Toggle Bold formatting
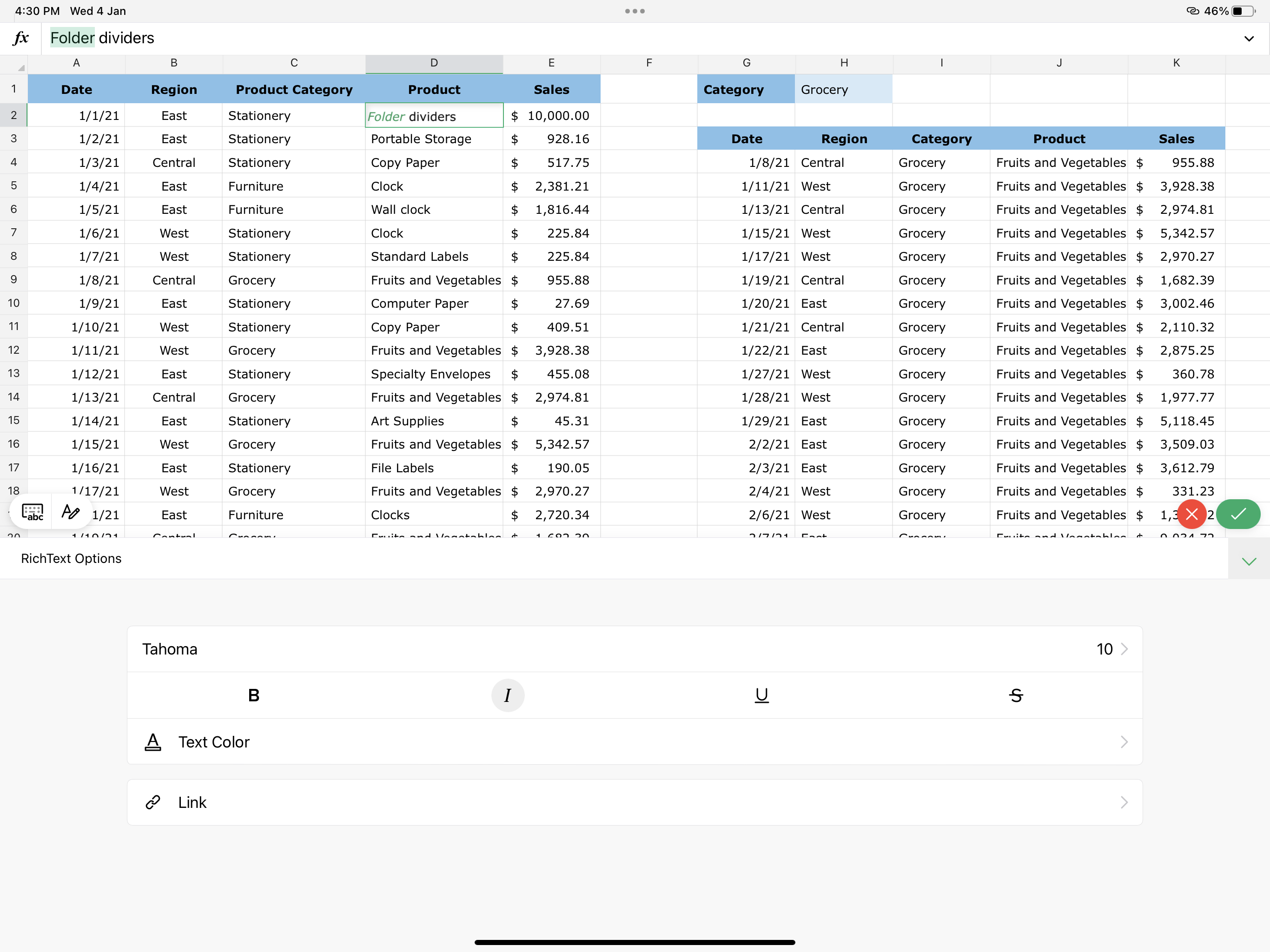 254,695
